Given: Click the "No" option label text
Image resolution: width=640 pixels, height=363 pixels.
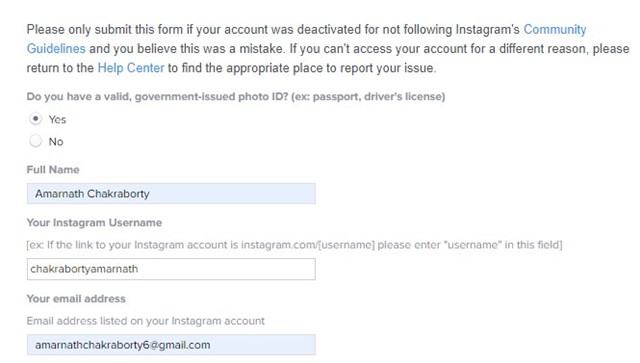Looking at the screenshot, I should coord(56,142).
